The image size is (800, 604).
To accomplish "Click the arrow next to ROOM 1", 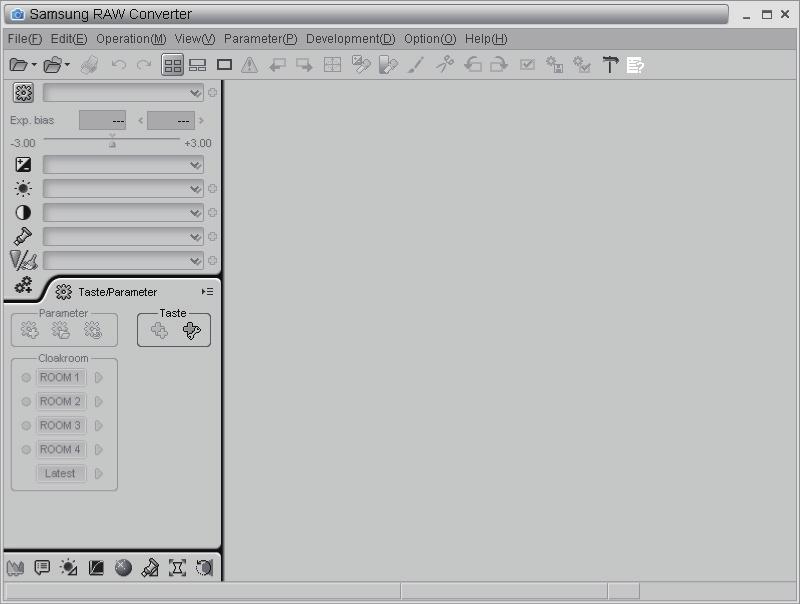I will pos(99,378).
